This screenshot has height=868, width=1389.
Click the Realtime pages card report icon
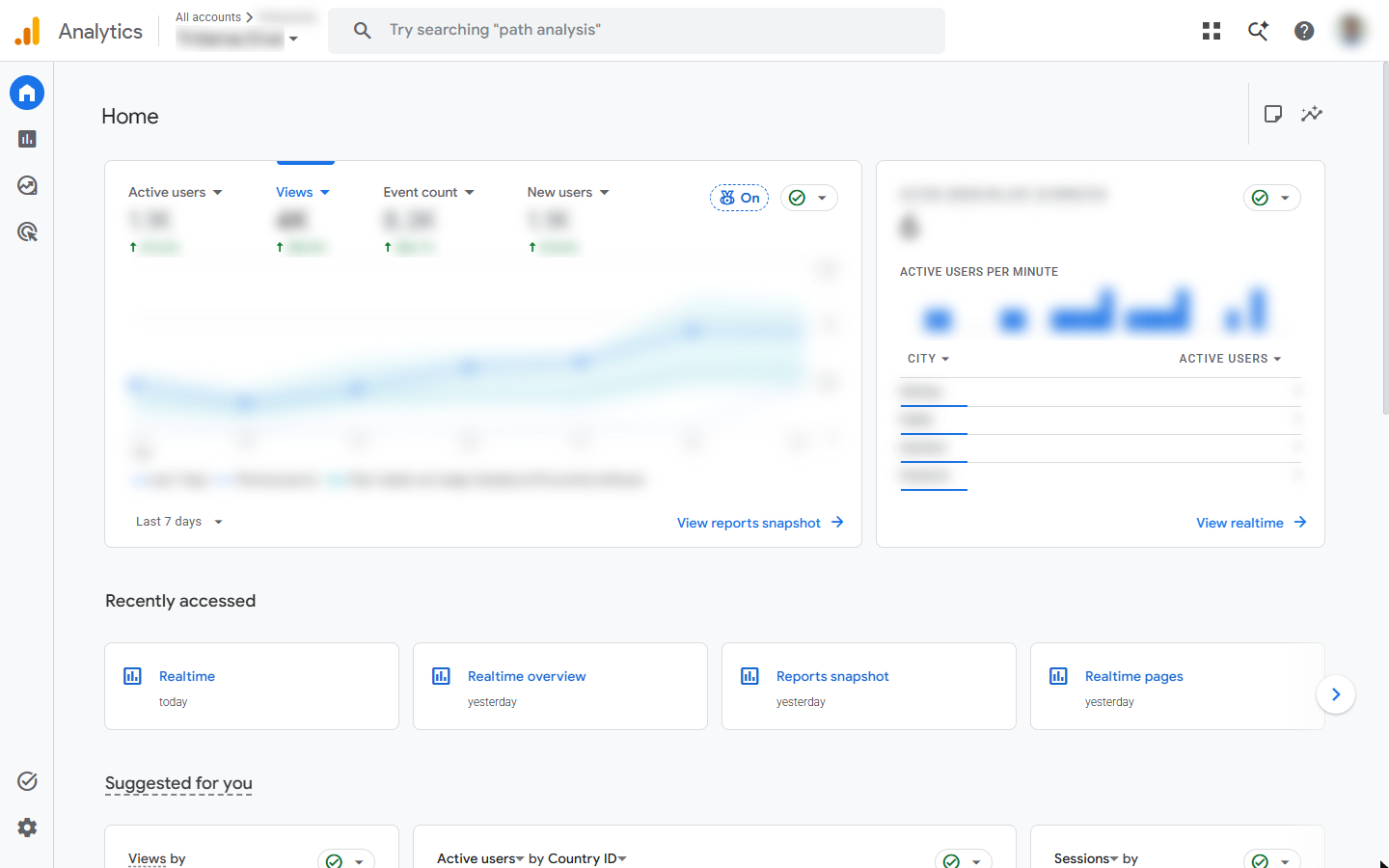1058,676
